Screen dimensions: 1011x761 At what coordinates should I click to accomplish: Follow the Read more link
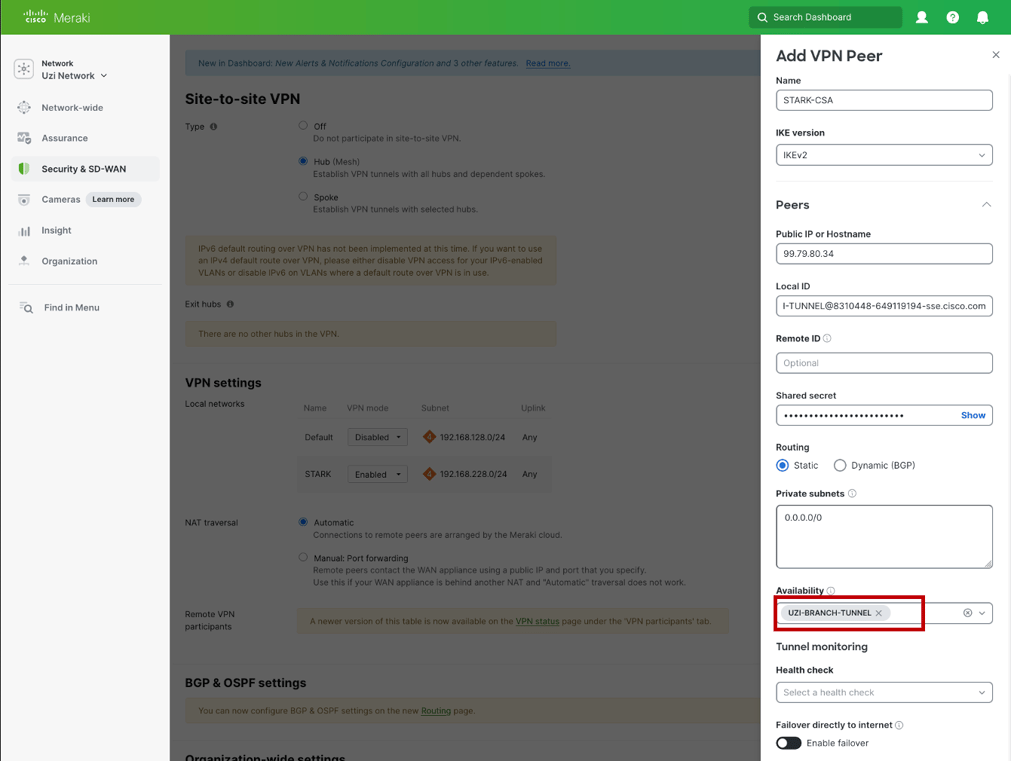point(548,63)
